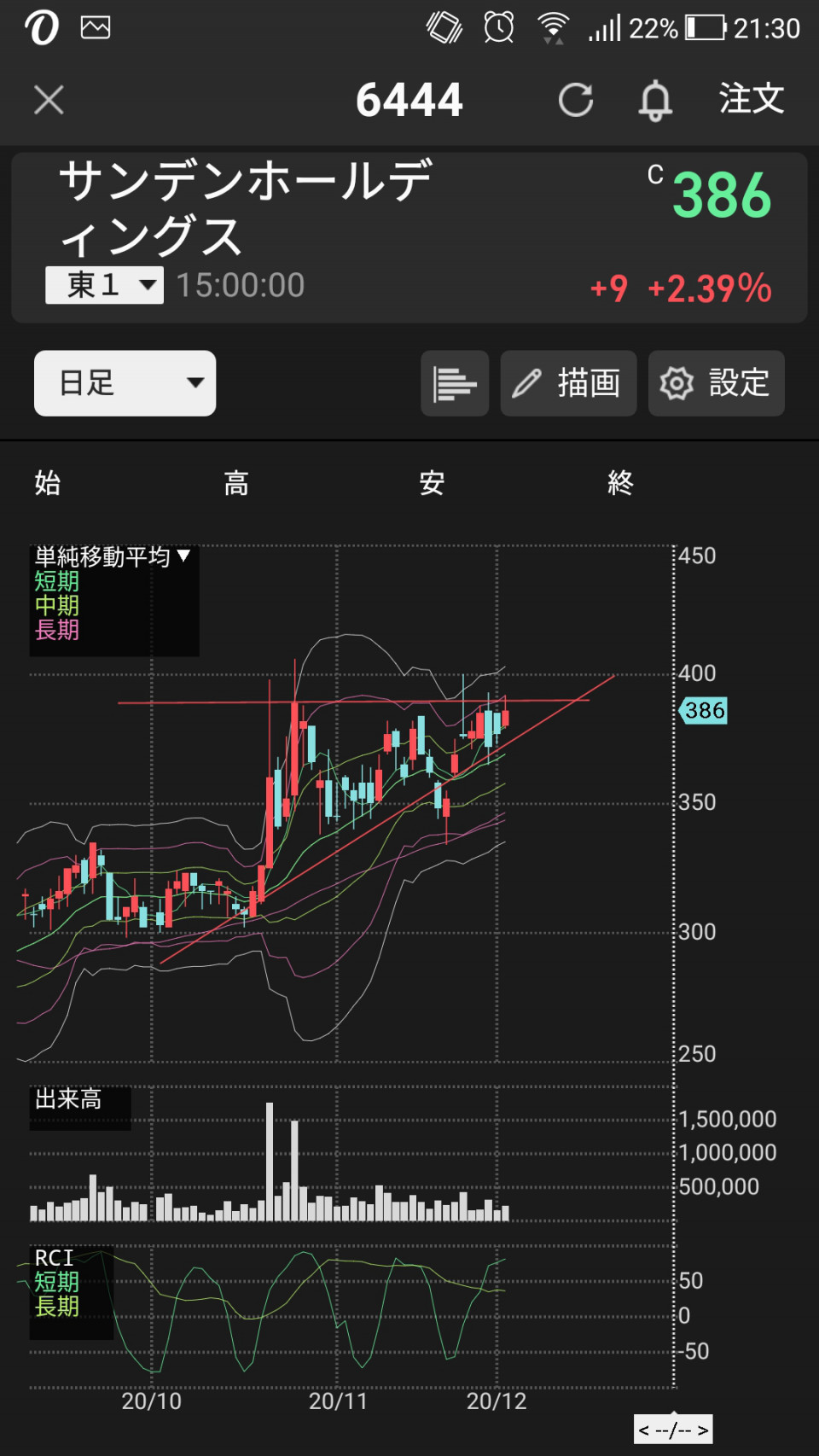Refresh the stock quote data
The width and height of the screenshot is (819, 1456).
(x=576, y=100)
